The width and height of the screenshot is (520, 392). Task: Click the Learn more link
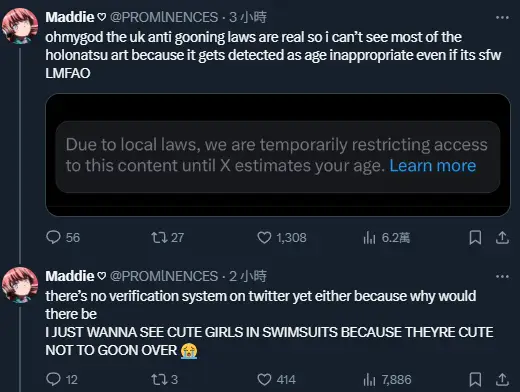point(433,166)
